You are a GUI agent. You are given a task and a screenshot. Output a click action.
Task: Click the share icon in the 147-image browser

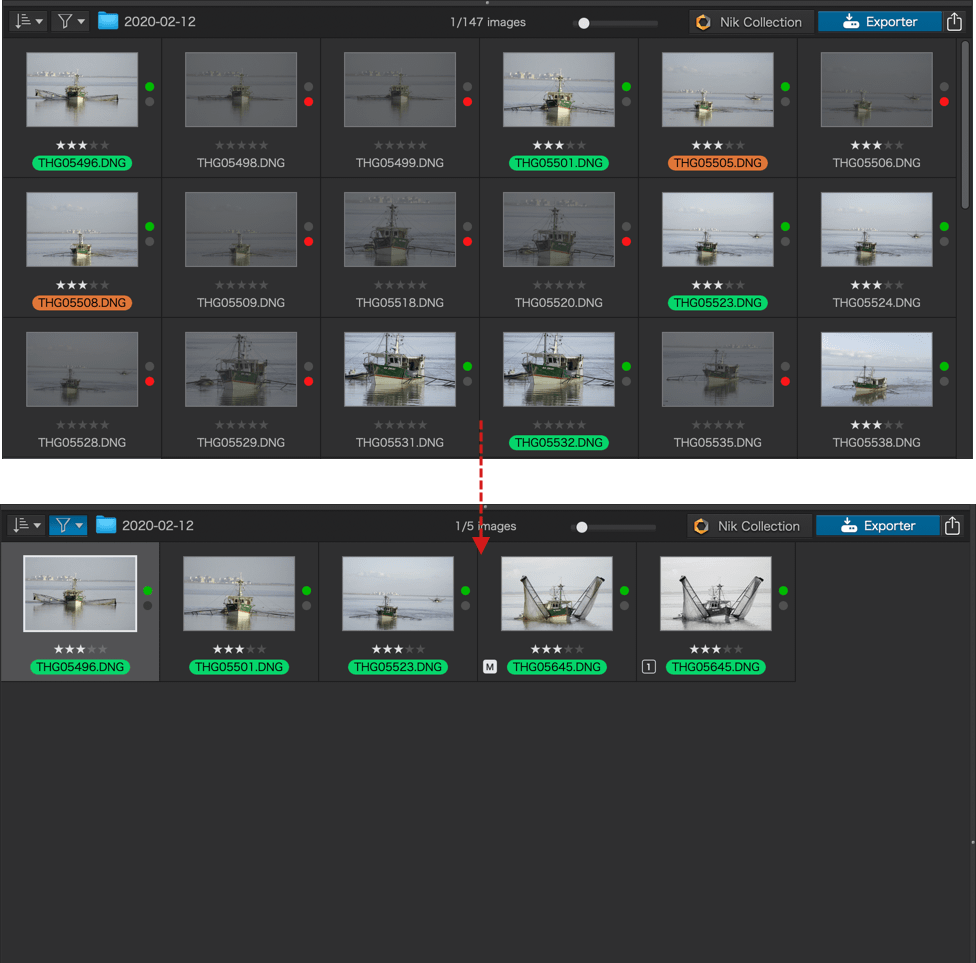coord(954,22)
